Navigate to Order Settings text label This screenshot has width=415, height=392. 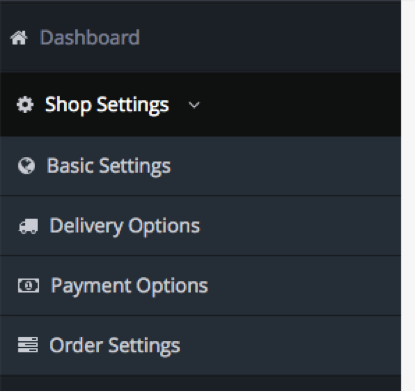(115, 346)
